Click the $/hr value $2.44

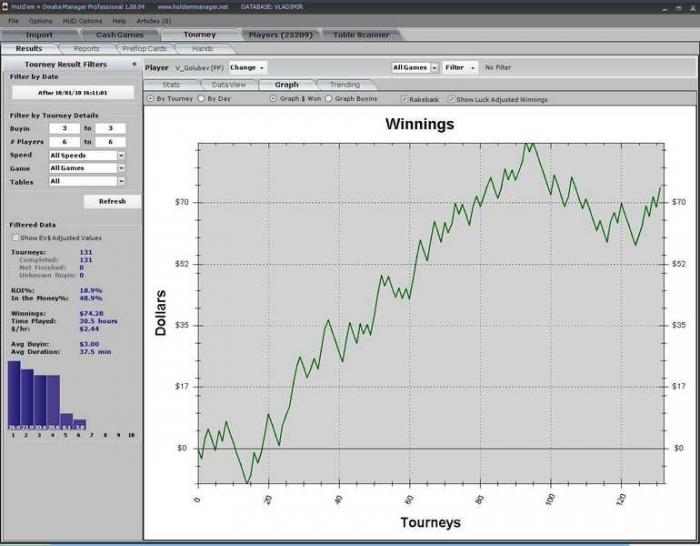coord(89,329)
